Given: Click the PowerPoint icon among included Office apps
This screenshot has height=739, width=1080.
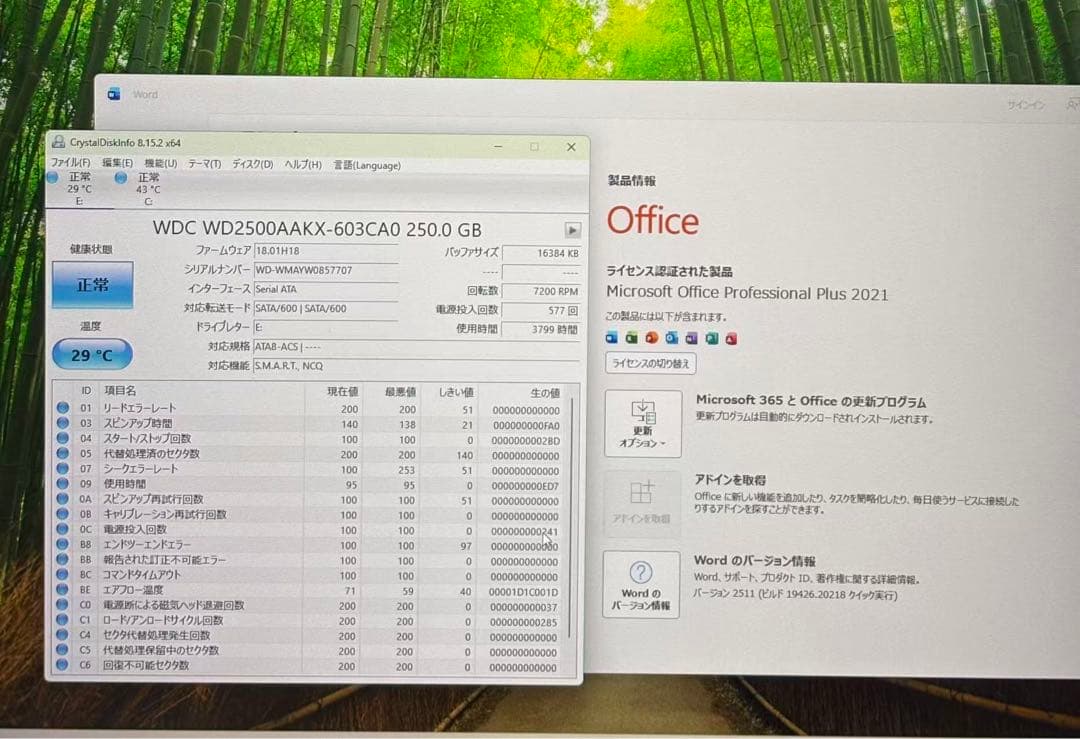Looking at the screenshot, I should 652,337.
